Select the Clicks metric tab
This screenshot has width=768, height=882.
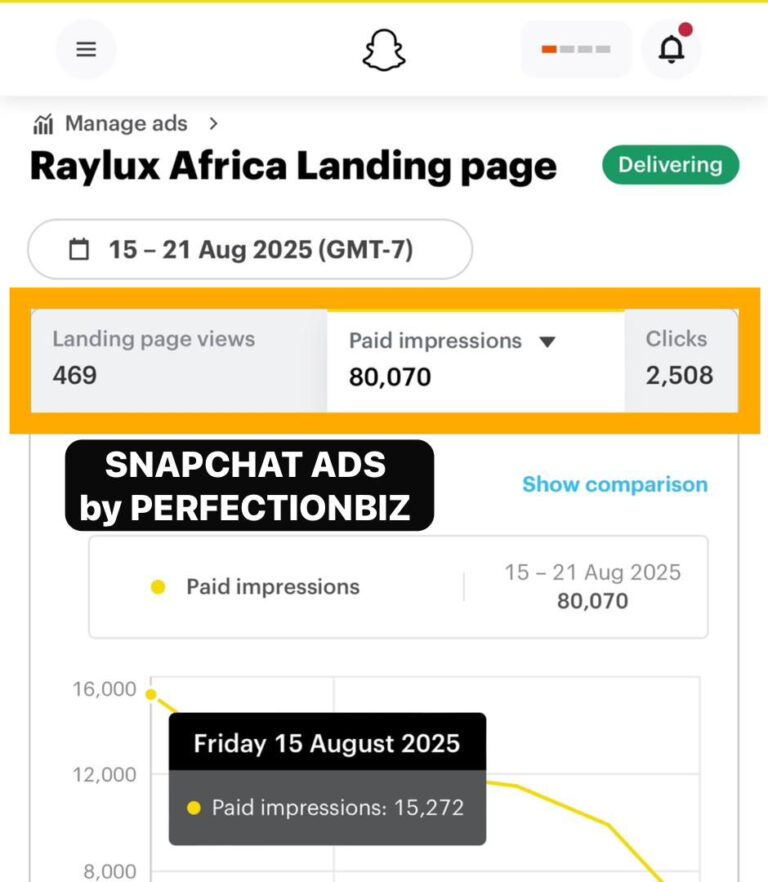click(x=681, y=361)
